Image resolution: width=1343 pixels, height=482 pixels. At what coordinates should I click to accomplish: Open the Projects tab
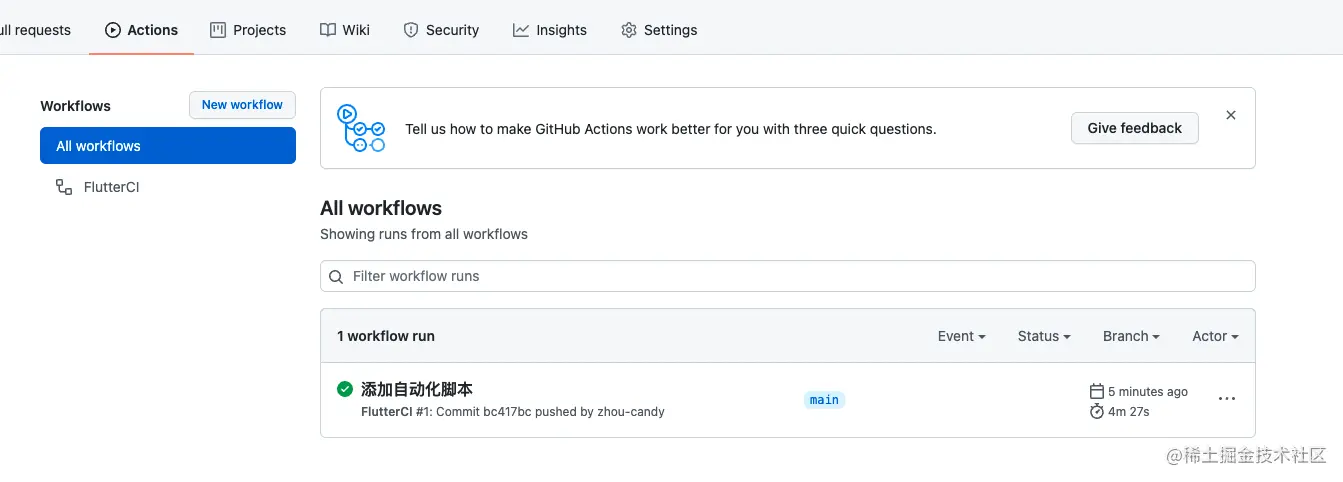[248, 30]
